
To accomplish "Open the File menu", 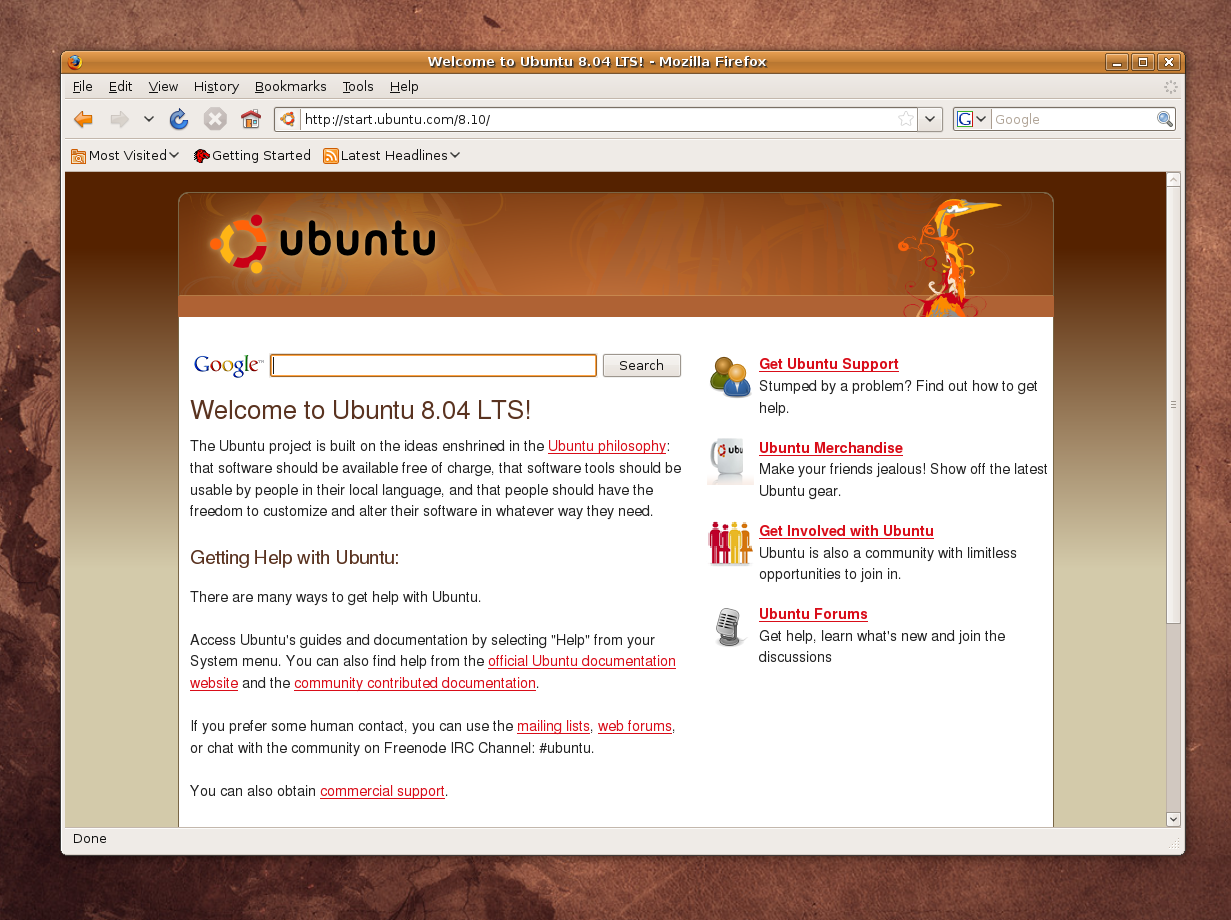I will click(x=83, y=87).
